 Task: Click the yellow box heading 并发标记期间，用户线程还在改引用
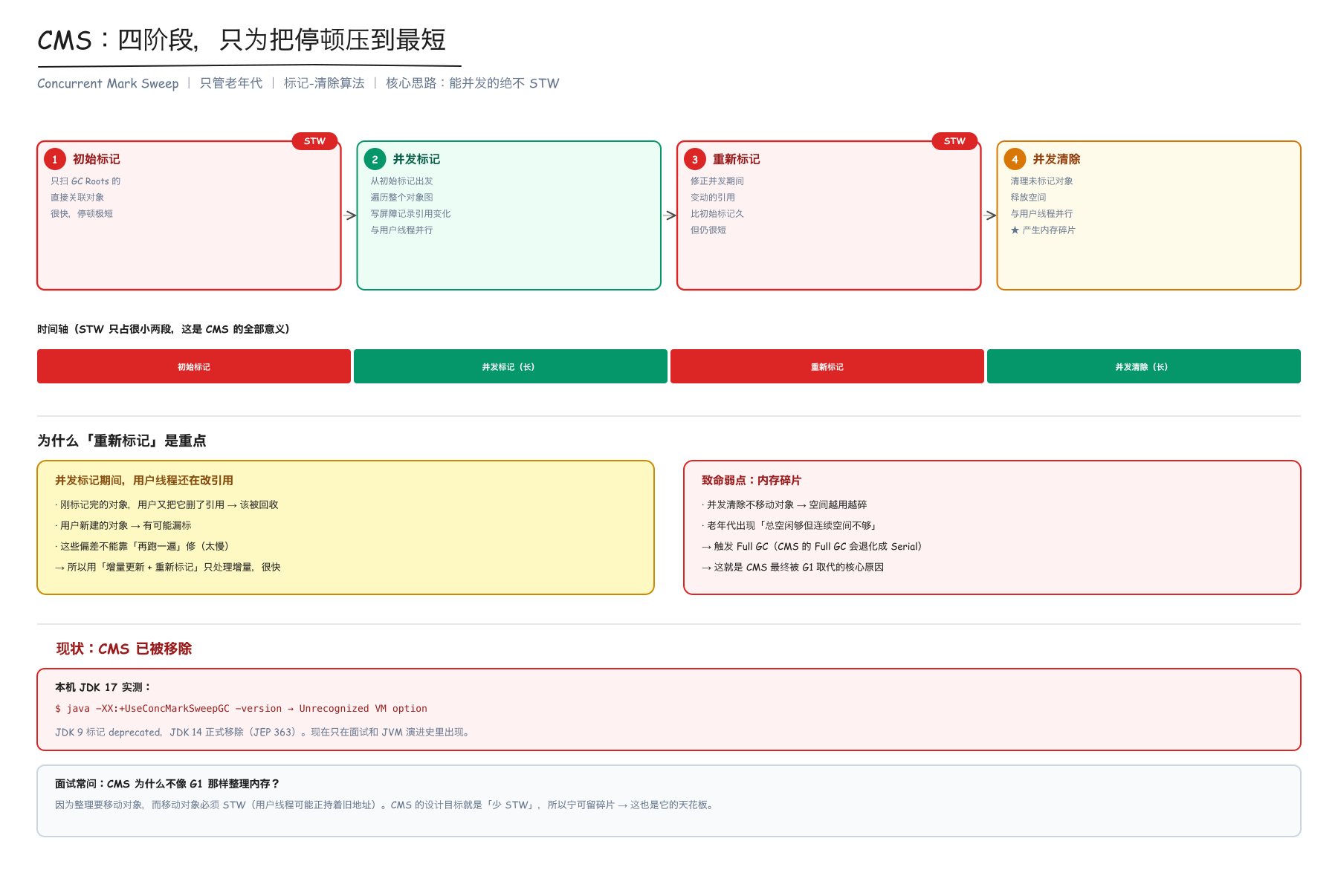(144, 481)
